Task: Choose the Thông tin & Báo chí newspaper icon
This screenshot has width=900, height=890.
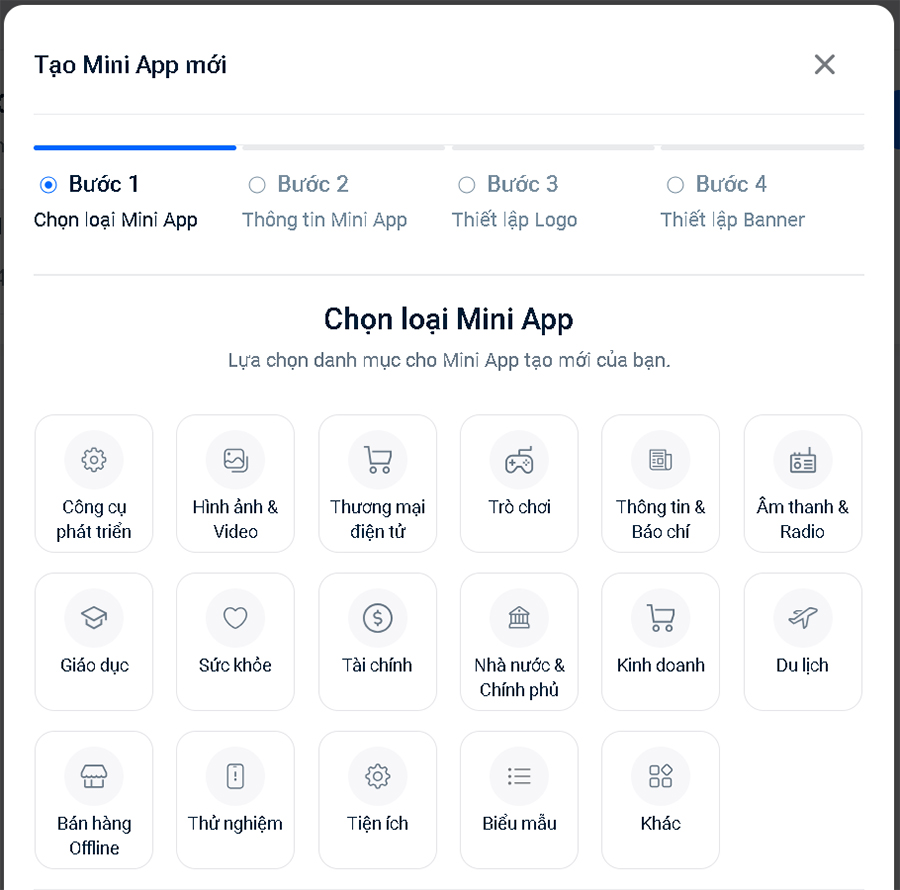Action: coord(660,460)
